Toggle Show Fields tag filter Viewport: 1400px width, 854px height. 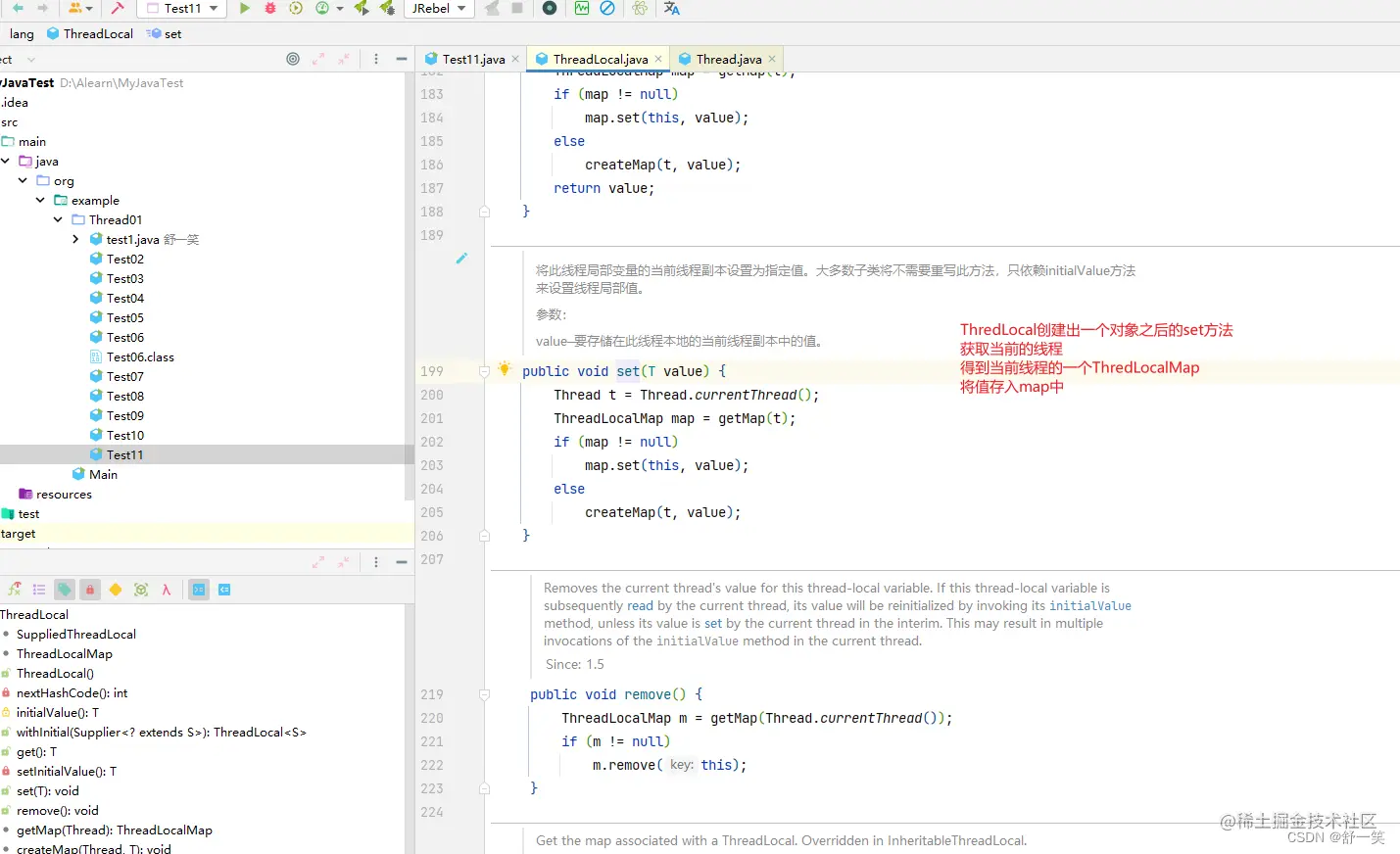[x=65, y=590]
